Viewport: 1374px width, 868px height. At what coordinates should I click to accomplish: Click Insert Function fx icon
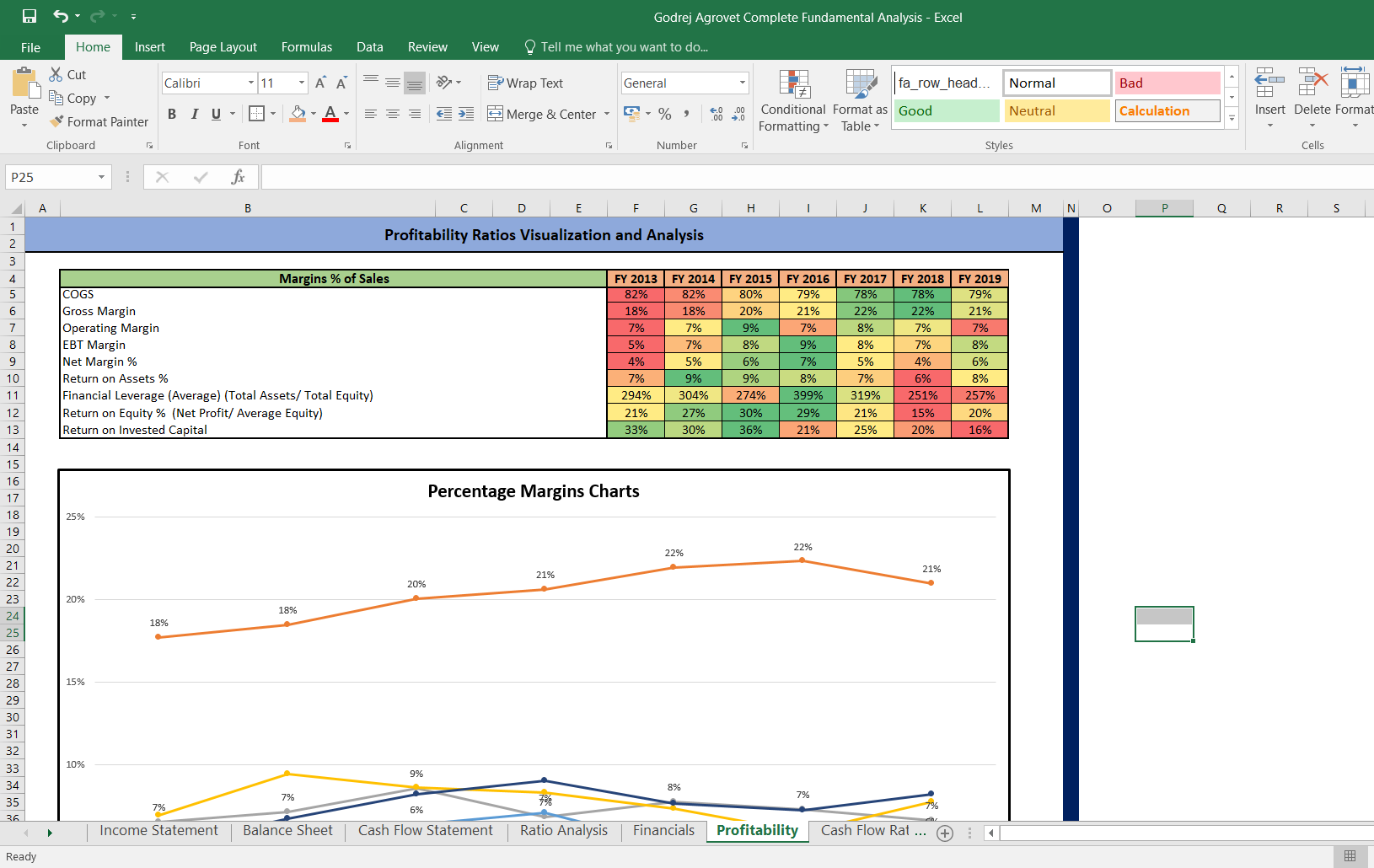[x=239, y=177]
